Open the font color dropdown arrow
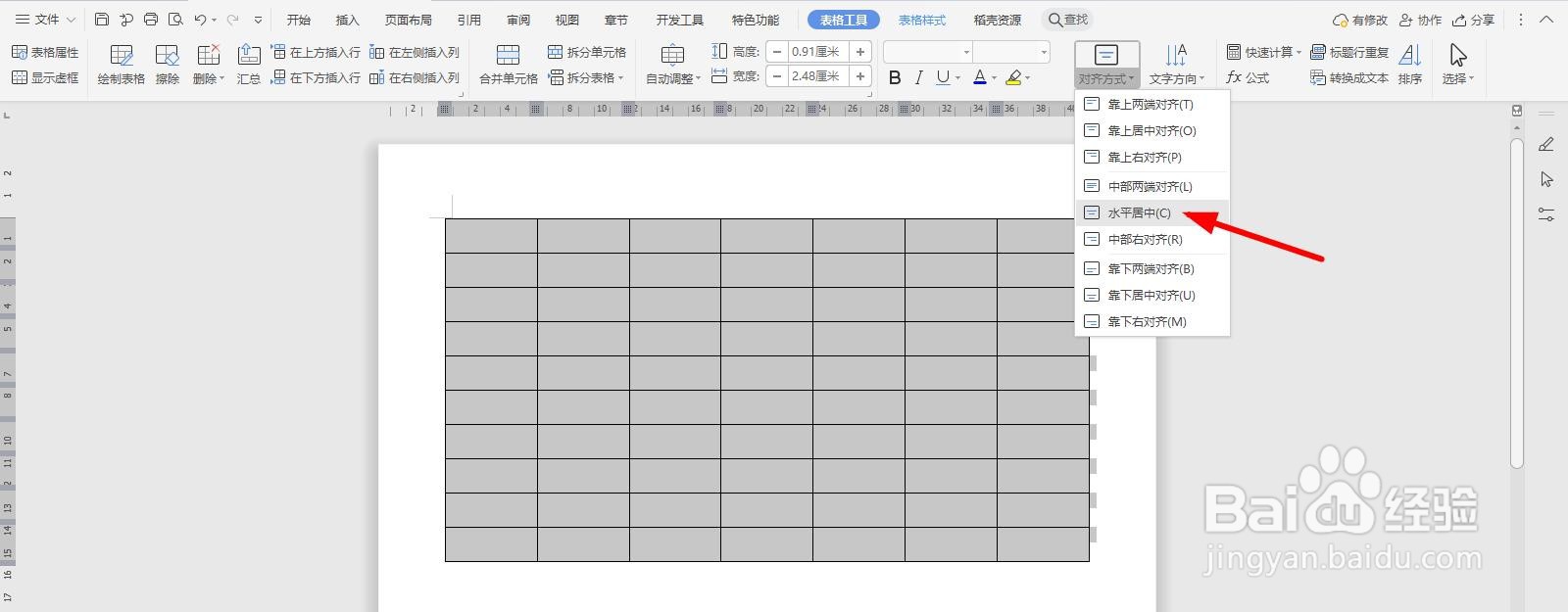The height and width of the screenshot is (612, 1568). coord(994,78)
